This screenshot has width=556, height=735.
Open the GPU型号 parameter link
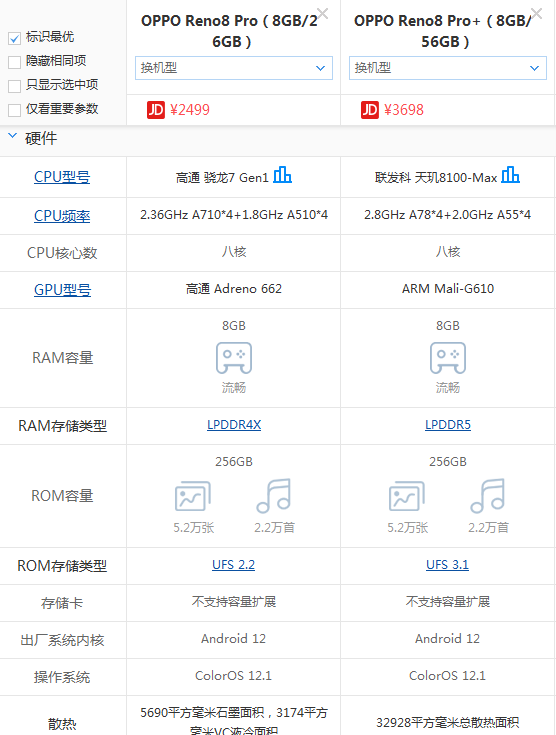[x=62, y=290]
